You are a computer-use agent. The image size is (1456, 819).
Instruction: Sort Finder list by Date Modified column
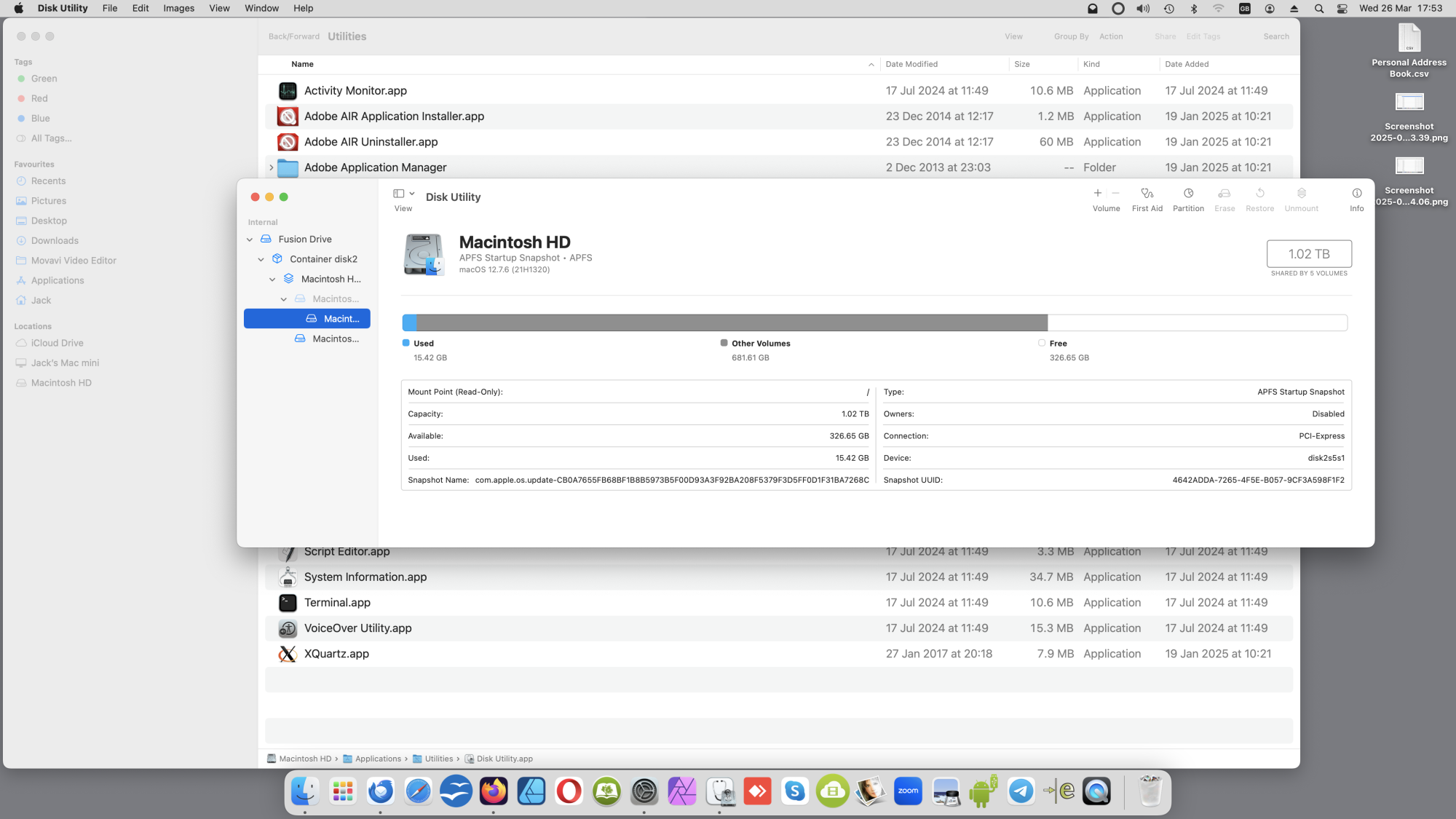(911, 65)
